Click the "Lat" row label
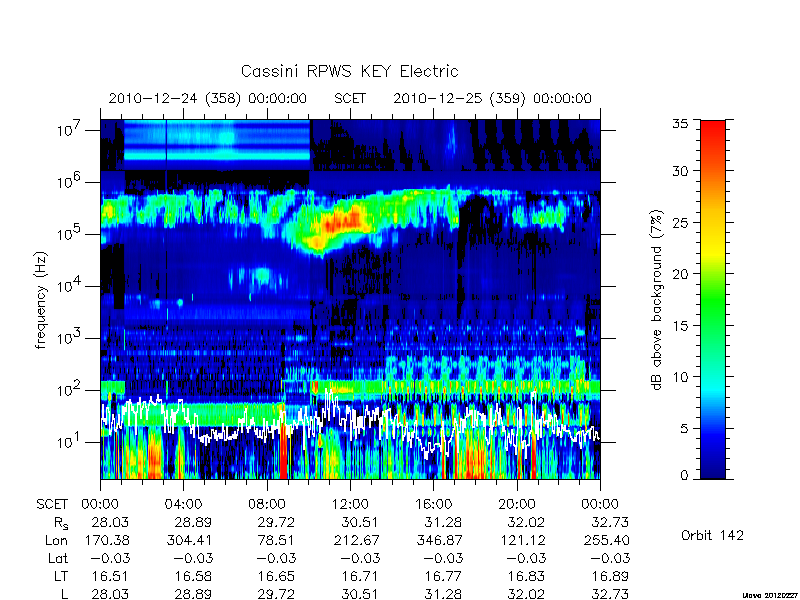 [x=58, y=558]
